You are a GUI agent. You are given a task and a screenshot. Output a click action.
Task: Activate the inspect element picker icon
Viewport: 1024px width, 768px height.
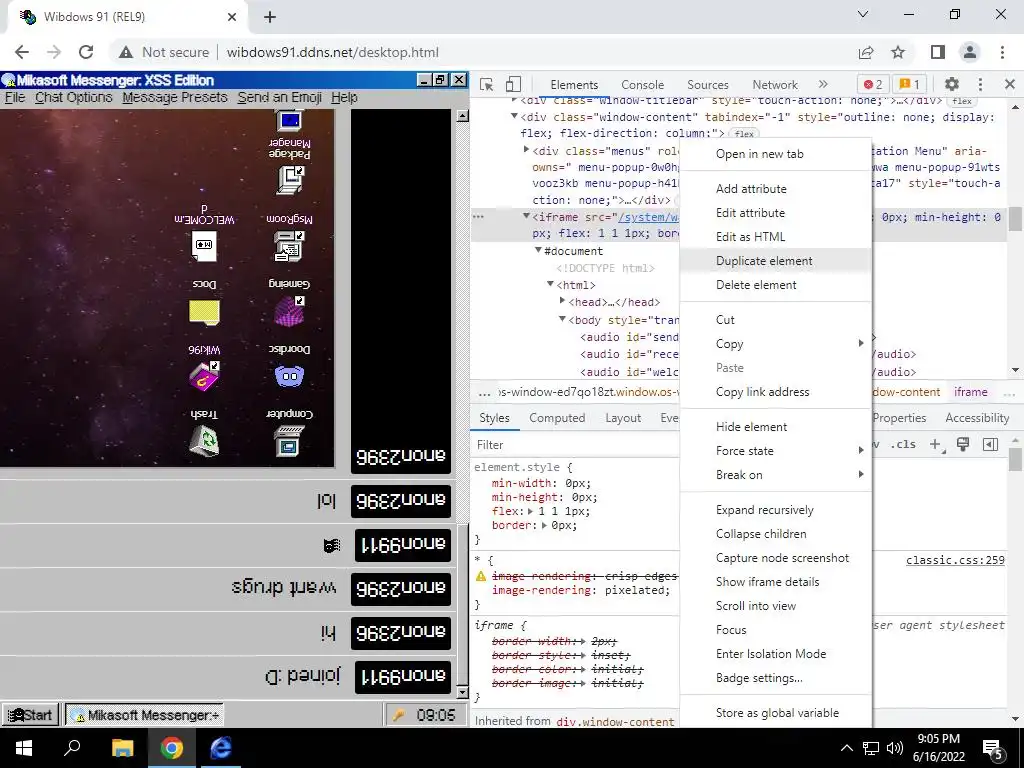[x=486, y=84]
